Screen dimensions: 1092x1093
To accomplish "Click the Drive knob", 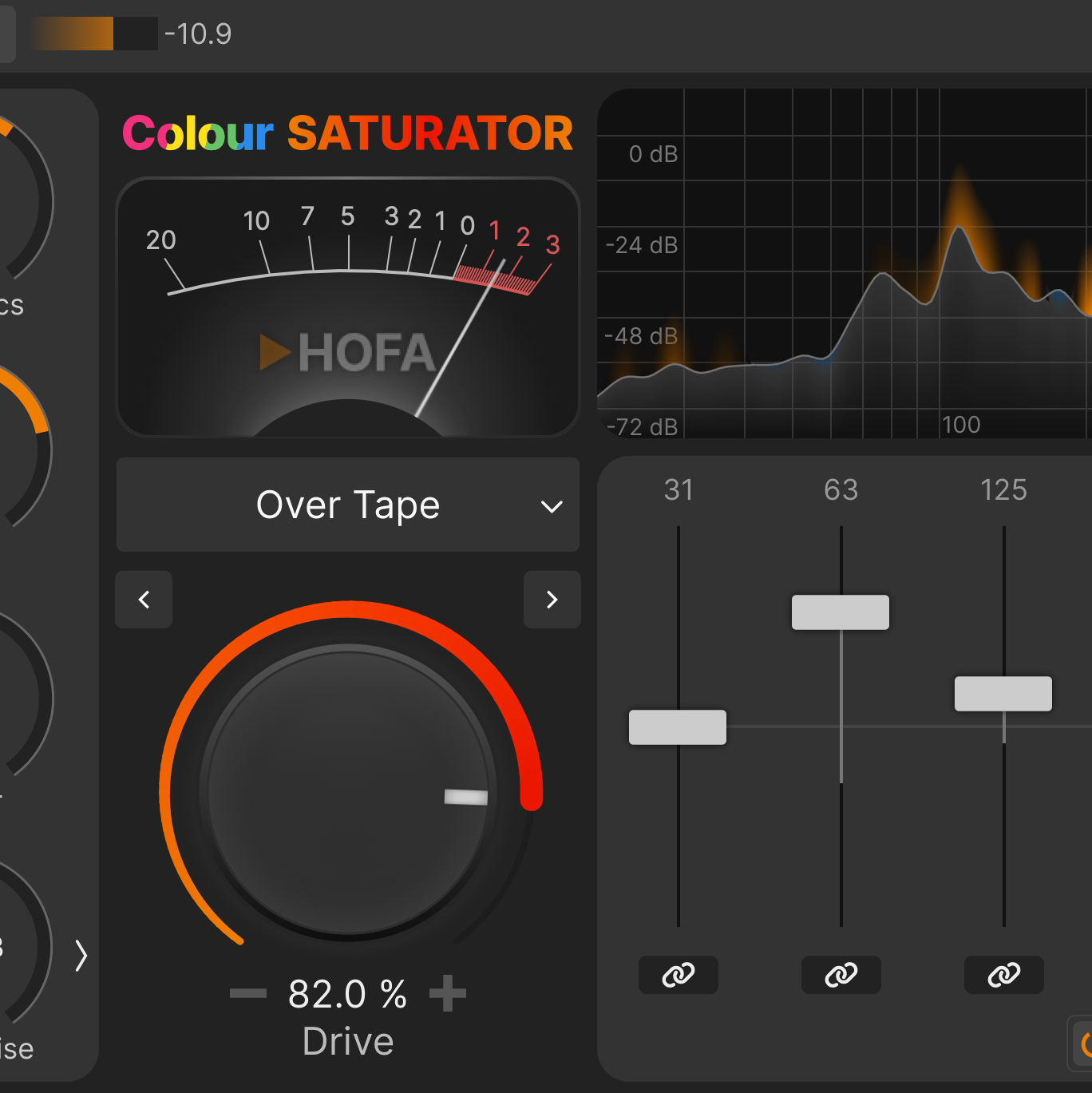I will 348,792.
